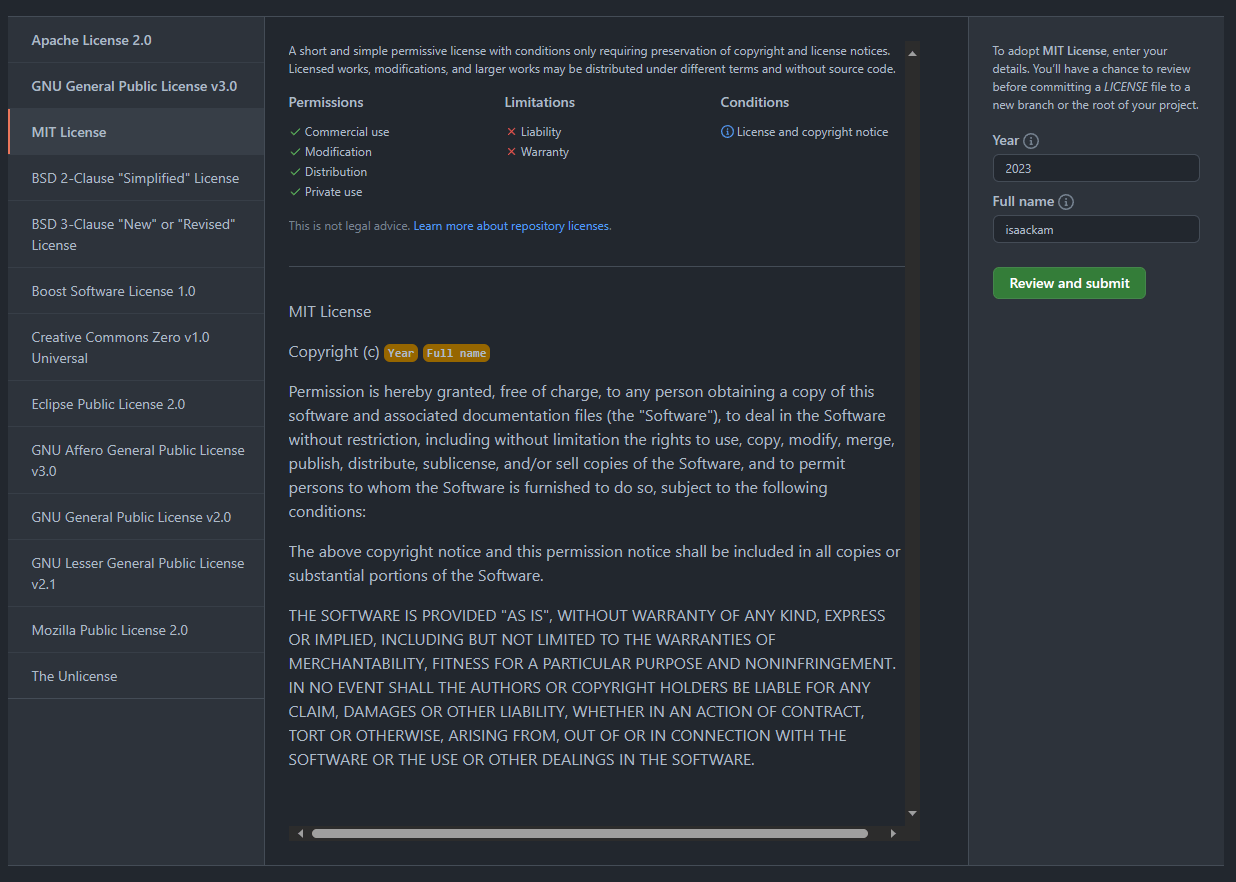
Task: Open Learn more about repository licenses link
Action: point(511,226)
